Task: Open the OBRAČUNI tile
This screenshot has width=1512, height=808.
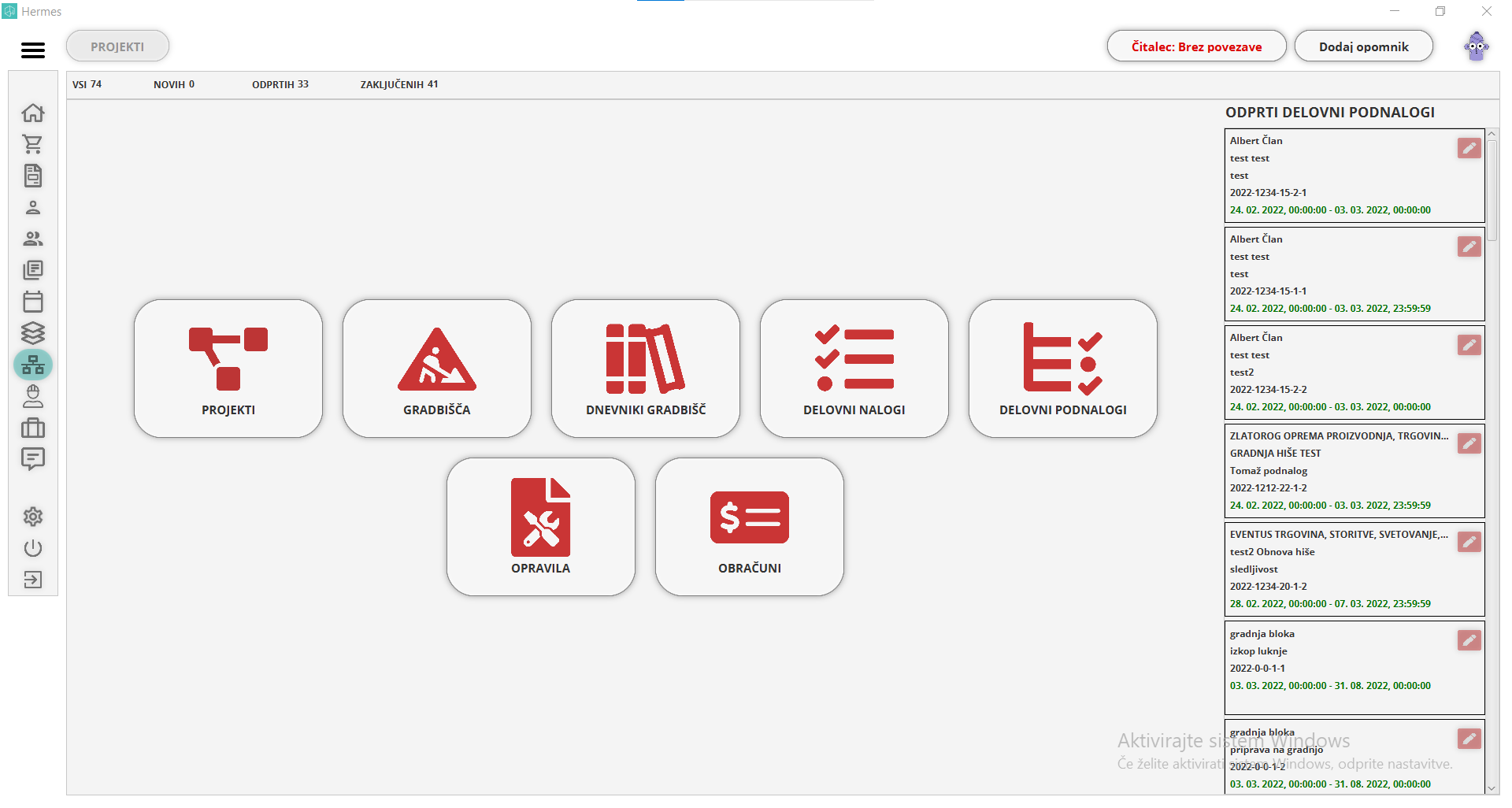Action: coord(750,527)
